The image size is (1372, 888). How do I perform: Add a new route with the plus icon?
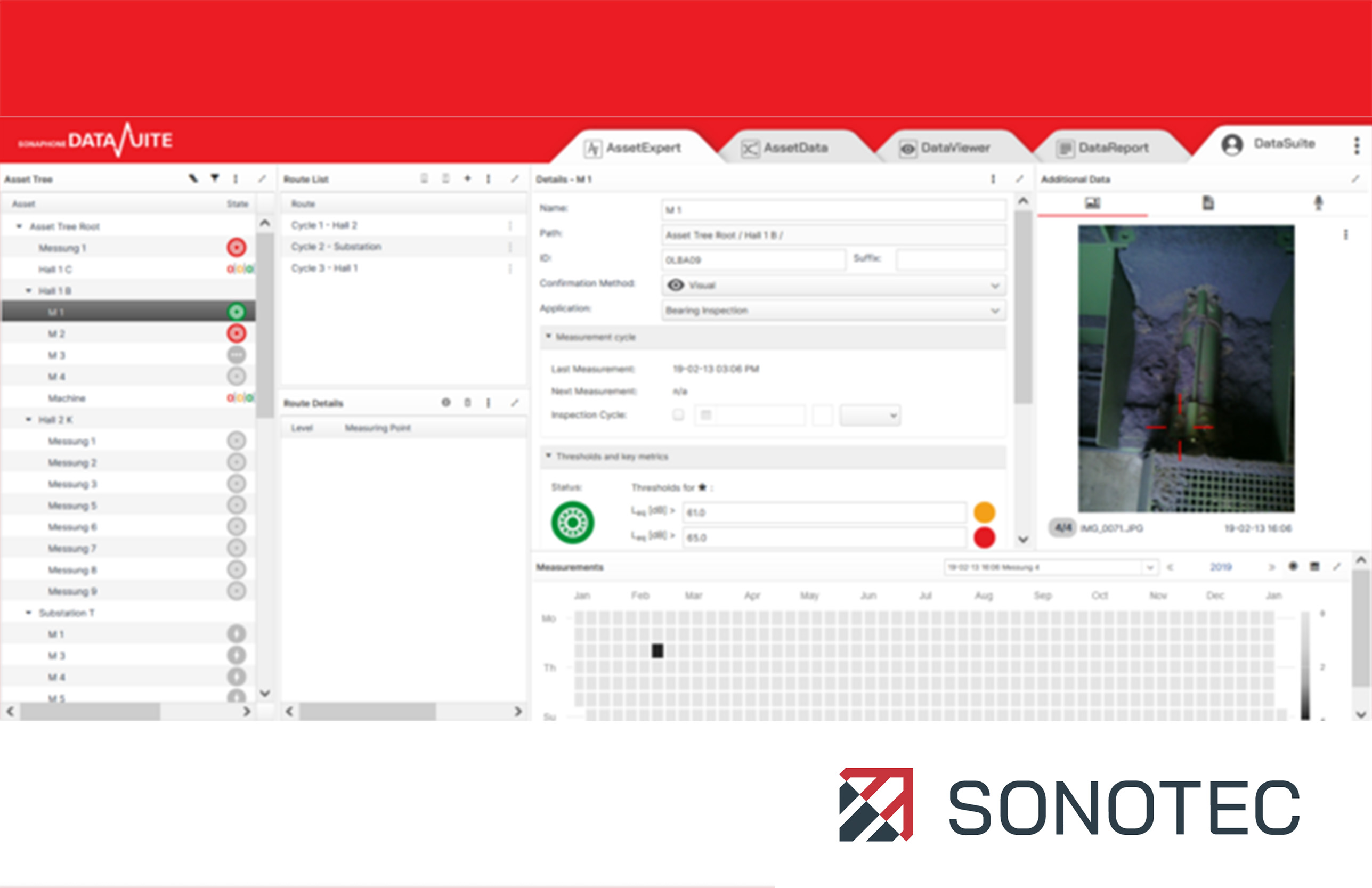[467, 178]
